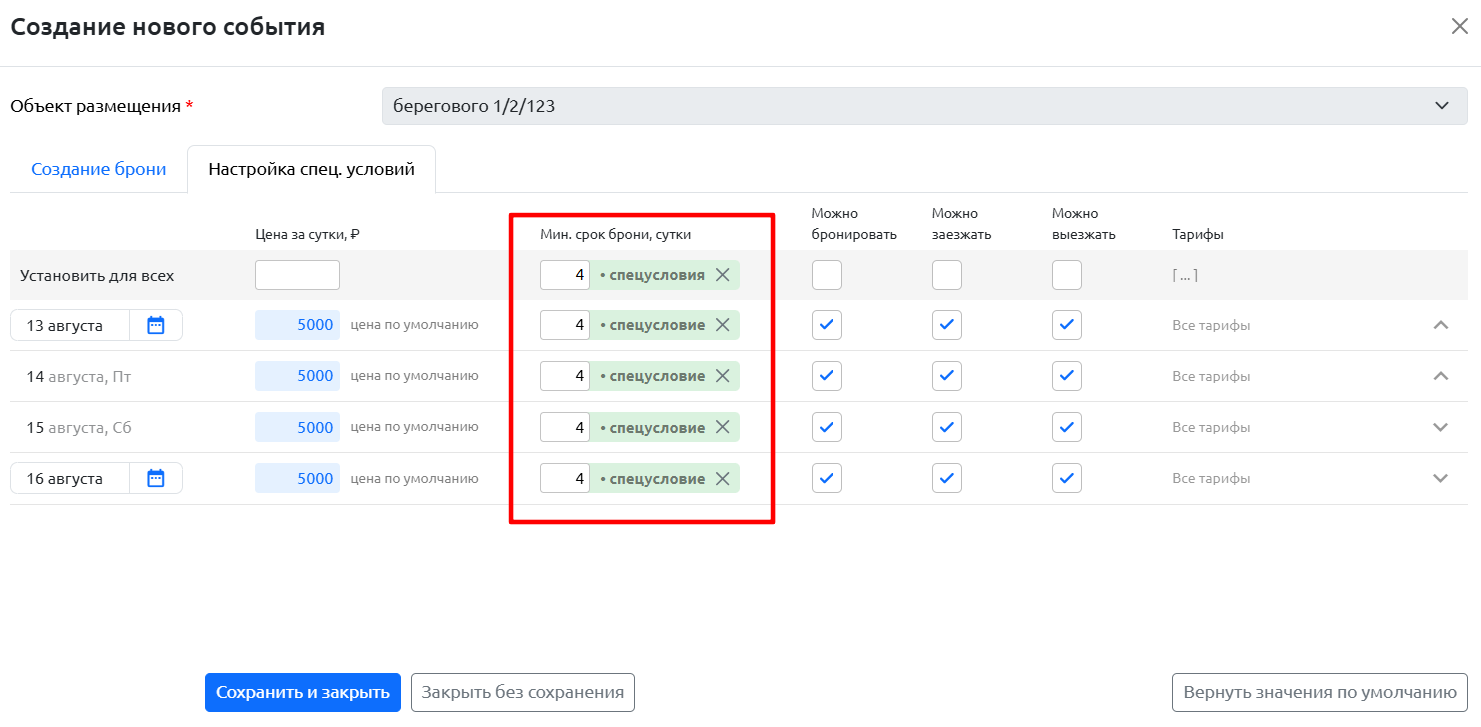Remove спецусловие tag in 13 августа row
The height and width of the screenshot is (727, 1481).
pyautogui.click(x=723, y=325)
